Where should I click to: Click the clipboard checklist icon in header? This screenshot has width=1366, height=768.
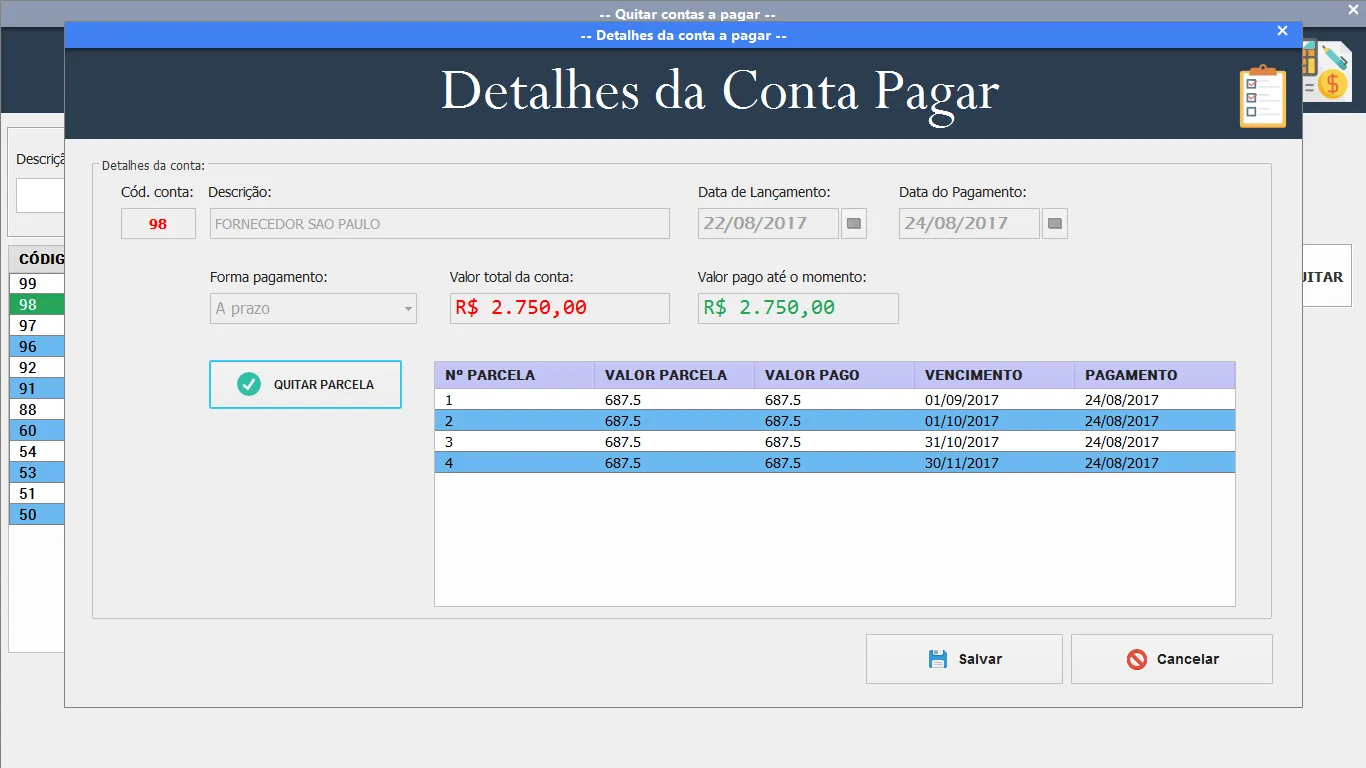(x=1263, y=96)
